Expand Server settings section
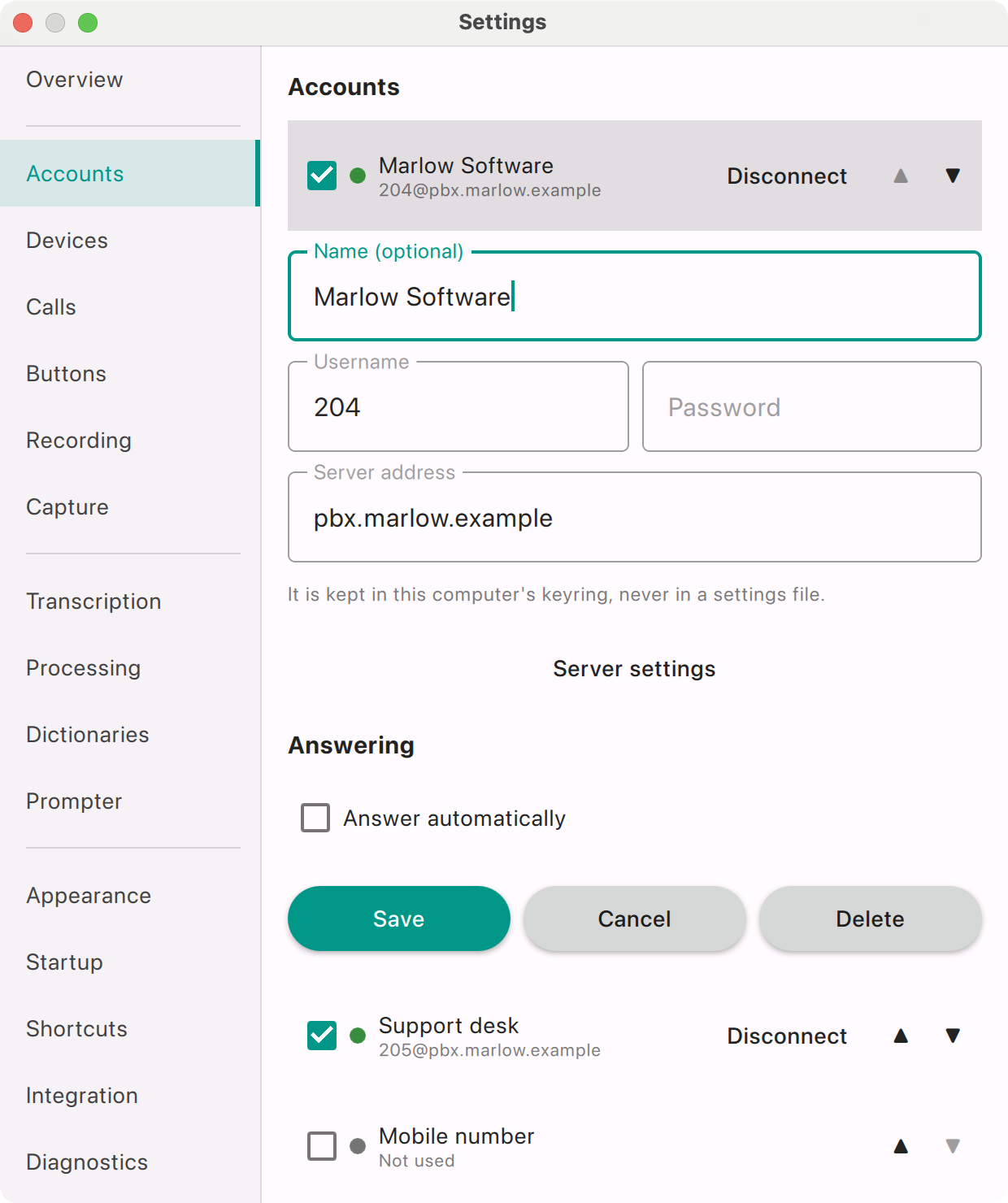The width and height of the screenshot is (1008, 1203). [634, 669]
